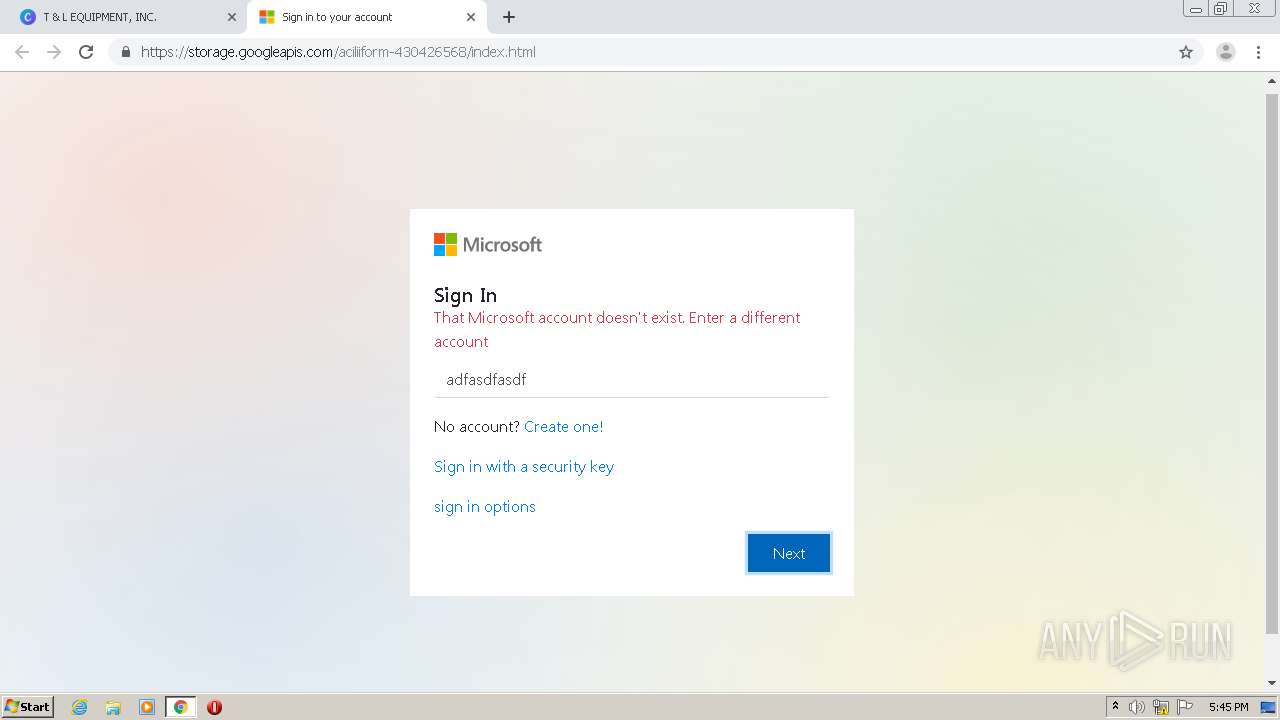Open the Chrome three-dot menu
1280x720 pixels.
click(x=1258, y=52)
